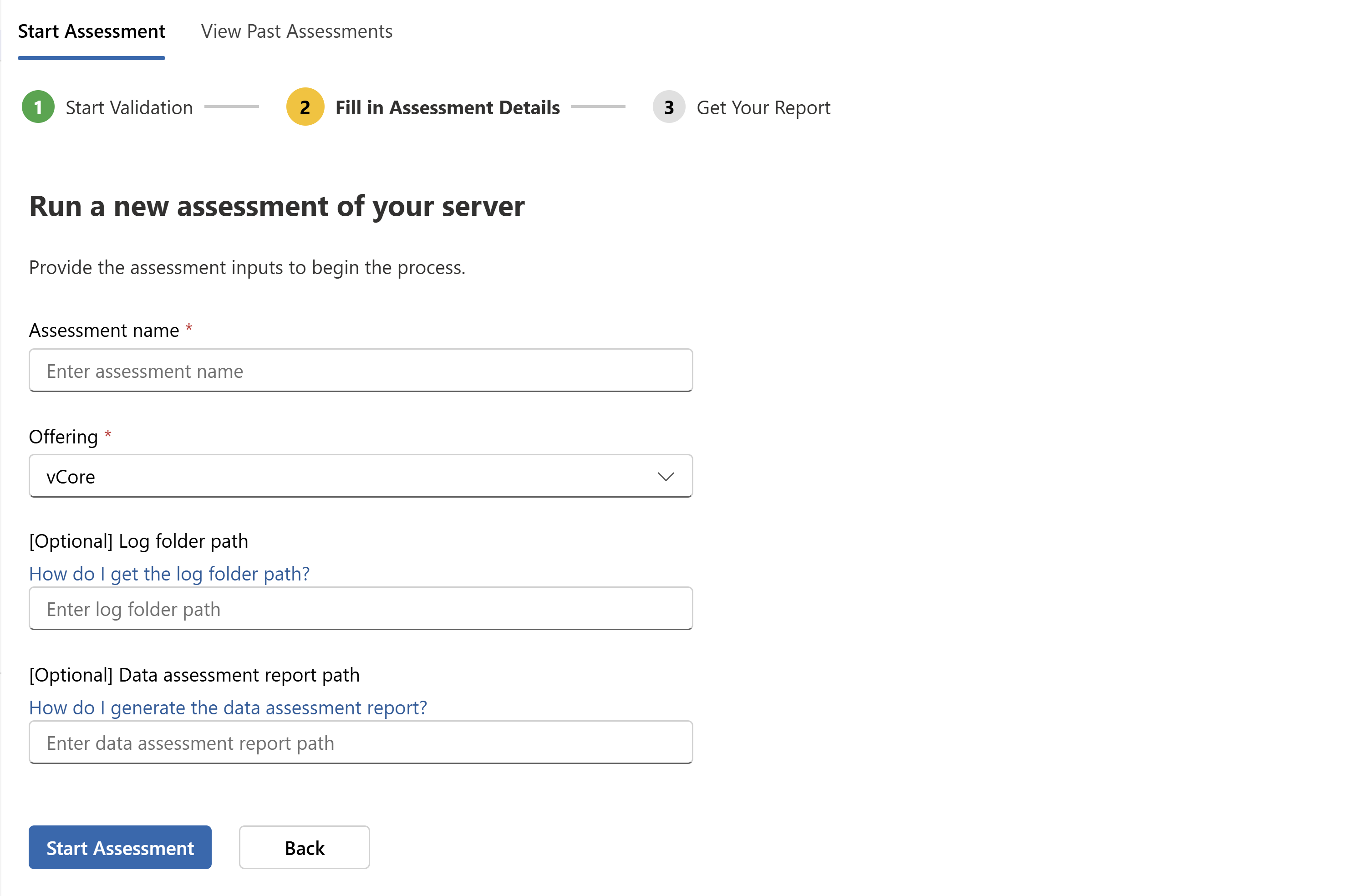
Task: Click the Get Your Report step circle
Action: coord(668,107)
